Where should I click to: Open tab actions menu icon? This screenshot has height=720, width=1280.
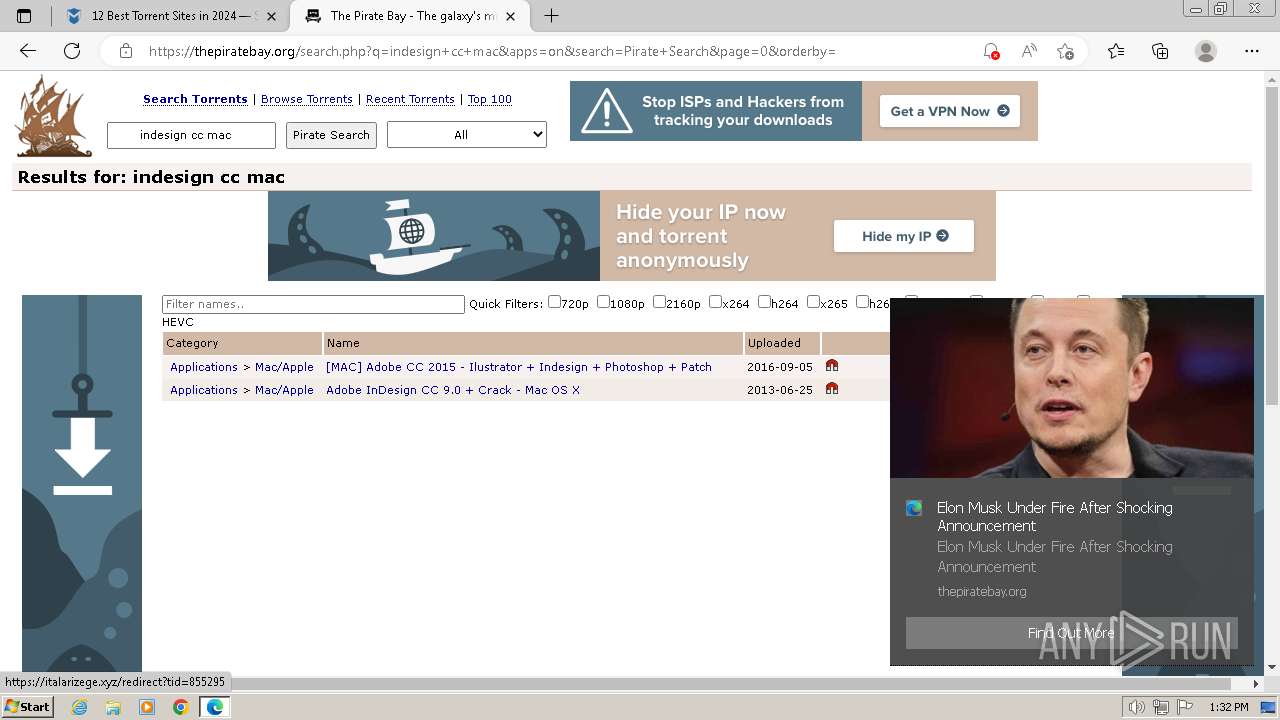tap(24, 16)
